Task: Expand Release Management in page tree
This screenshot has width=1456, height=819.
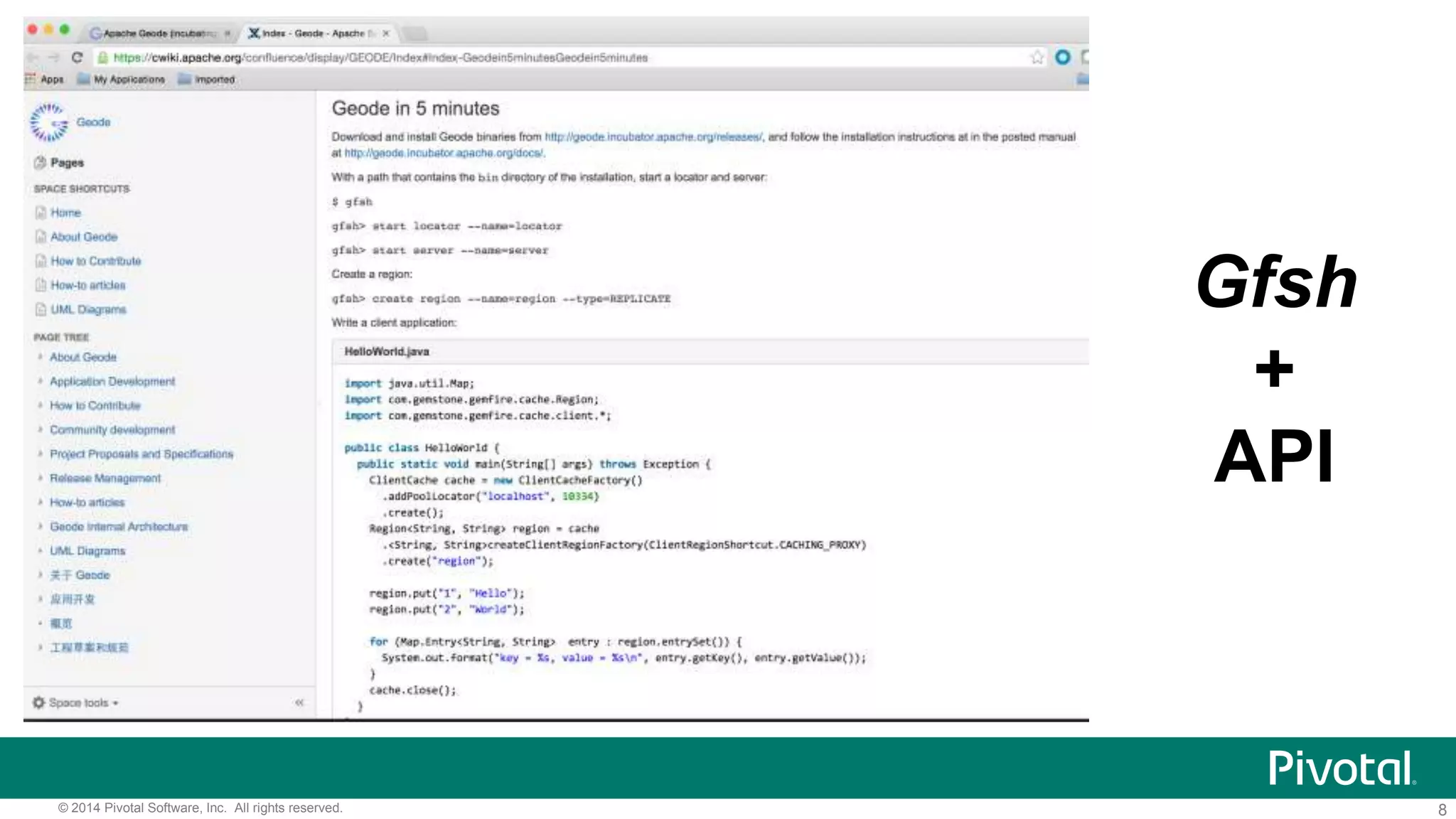Action: (x=40, y=478)
